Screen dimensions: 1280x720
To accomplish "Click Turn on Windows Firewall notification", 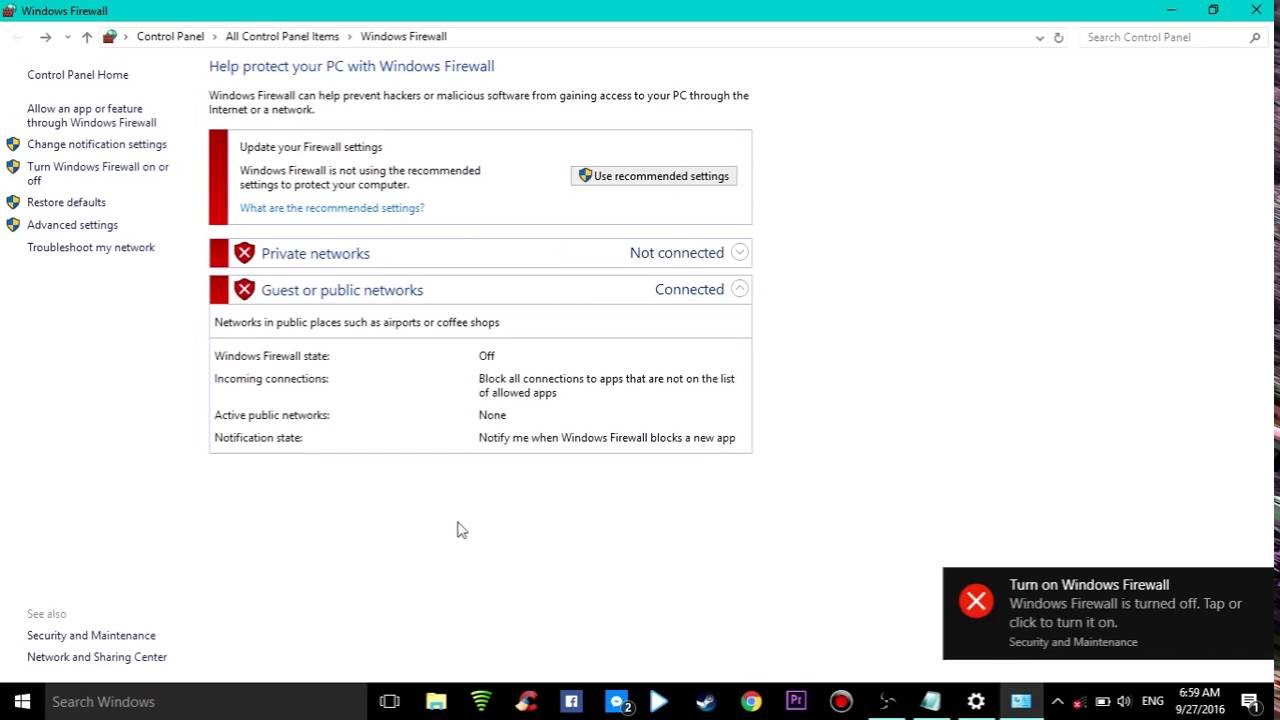I will point(1110,613).
